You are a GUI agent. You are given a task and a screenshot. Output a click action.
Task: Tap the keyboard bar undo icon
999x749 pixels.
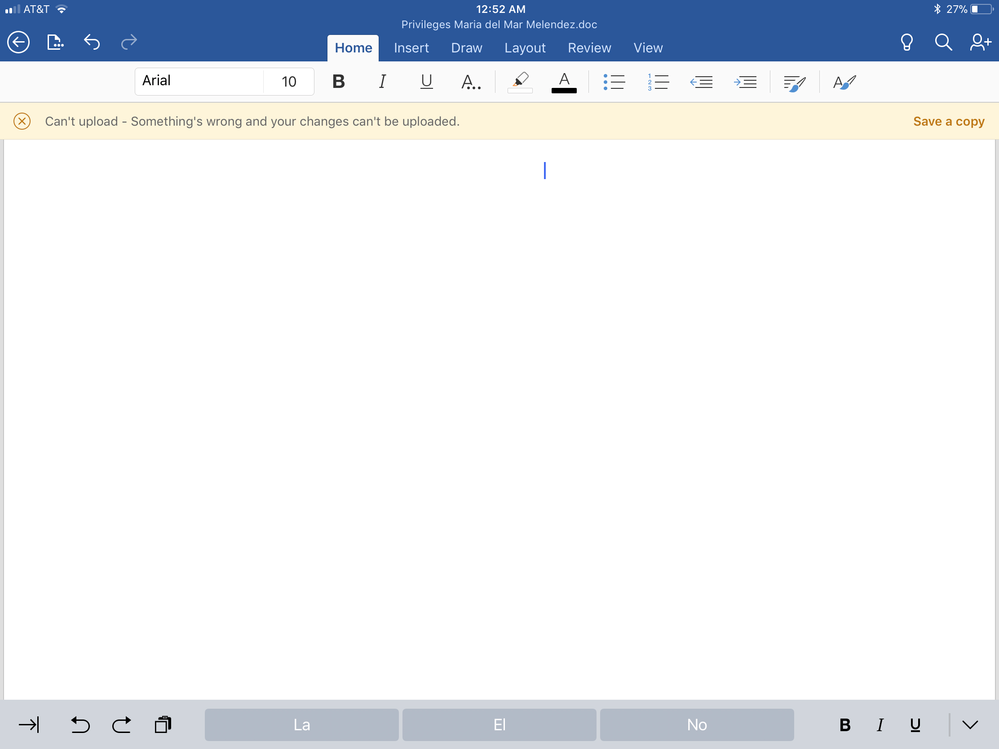(80, 725)
